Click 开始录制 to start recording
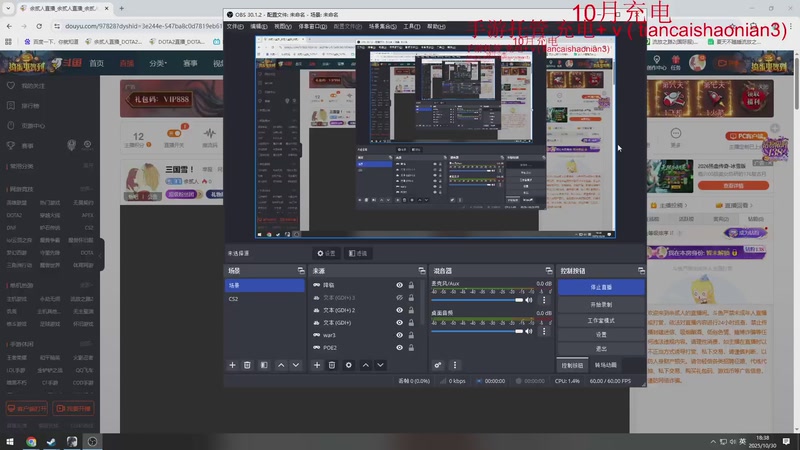This screenshot has height=450, width=800. point(601,305)
